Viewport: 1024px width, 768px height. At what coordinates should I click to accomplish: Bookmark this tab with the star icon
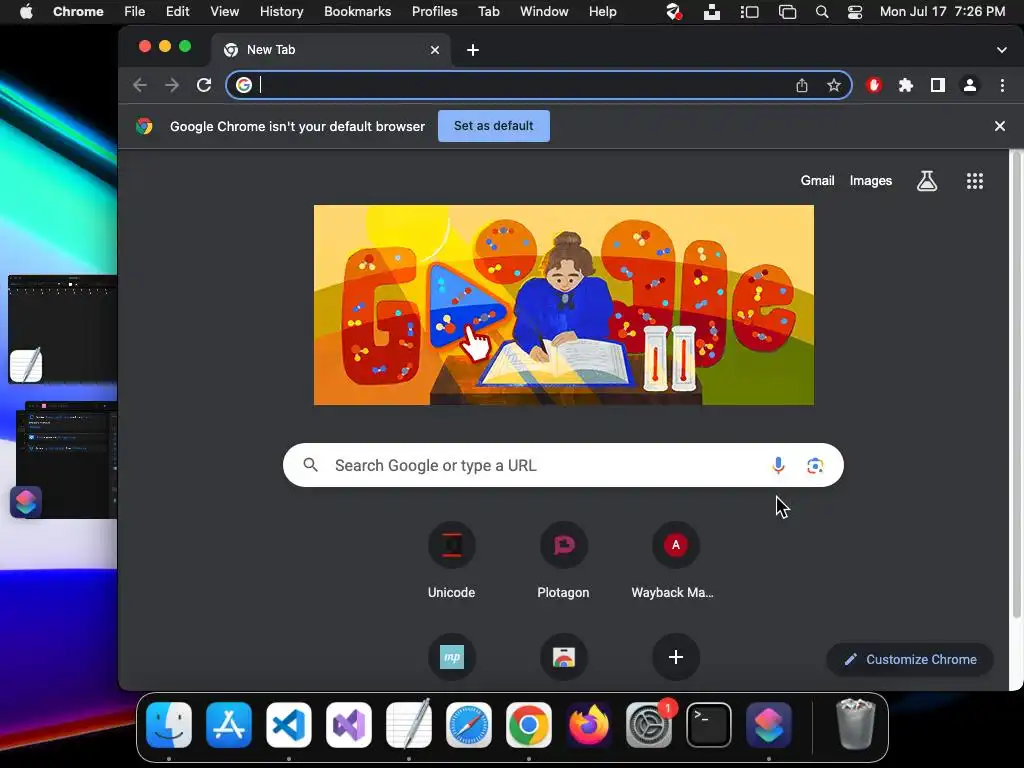pos(834,85)
